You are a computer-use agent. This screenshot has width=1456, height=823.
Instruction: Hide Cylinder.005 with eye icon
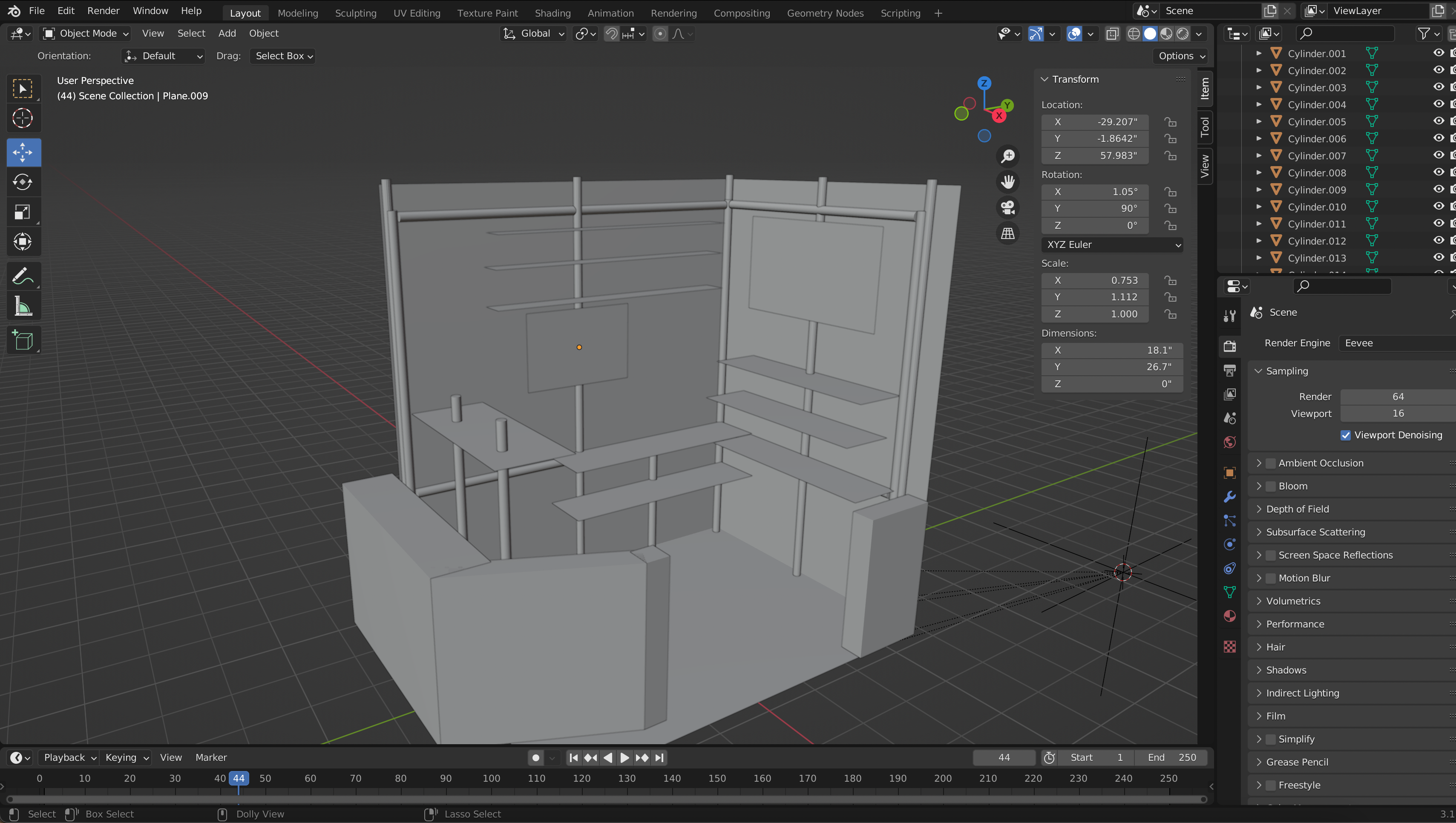point(1439,121)
